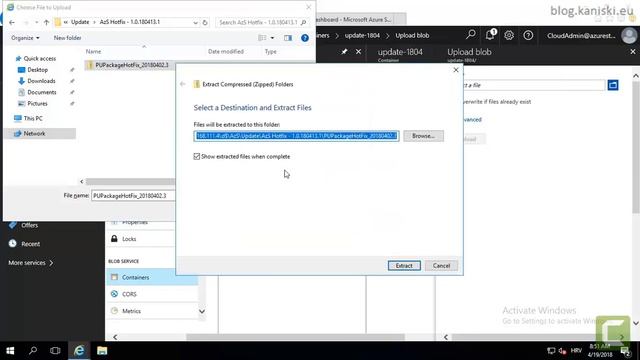Click New folder in file dialog
This screenshot has height=360, width=640.
coord(67,38)
